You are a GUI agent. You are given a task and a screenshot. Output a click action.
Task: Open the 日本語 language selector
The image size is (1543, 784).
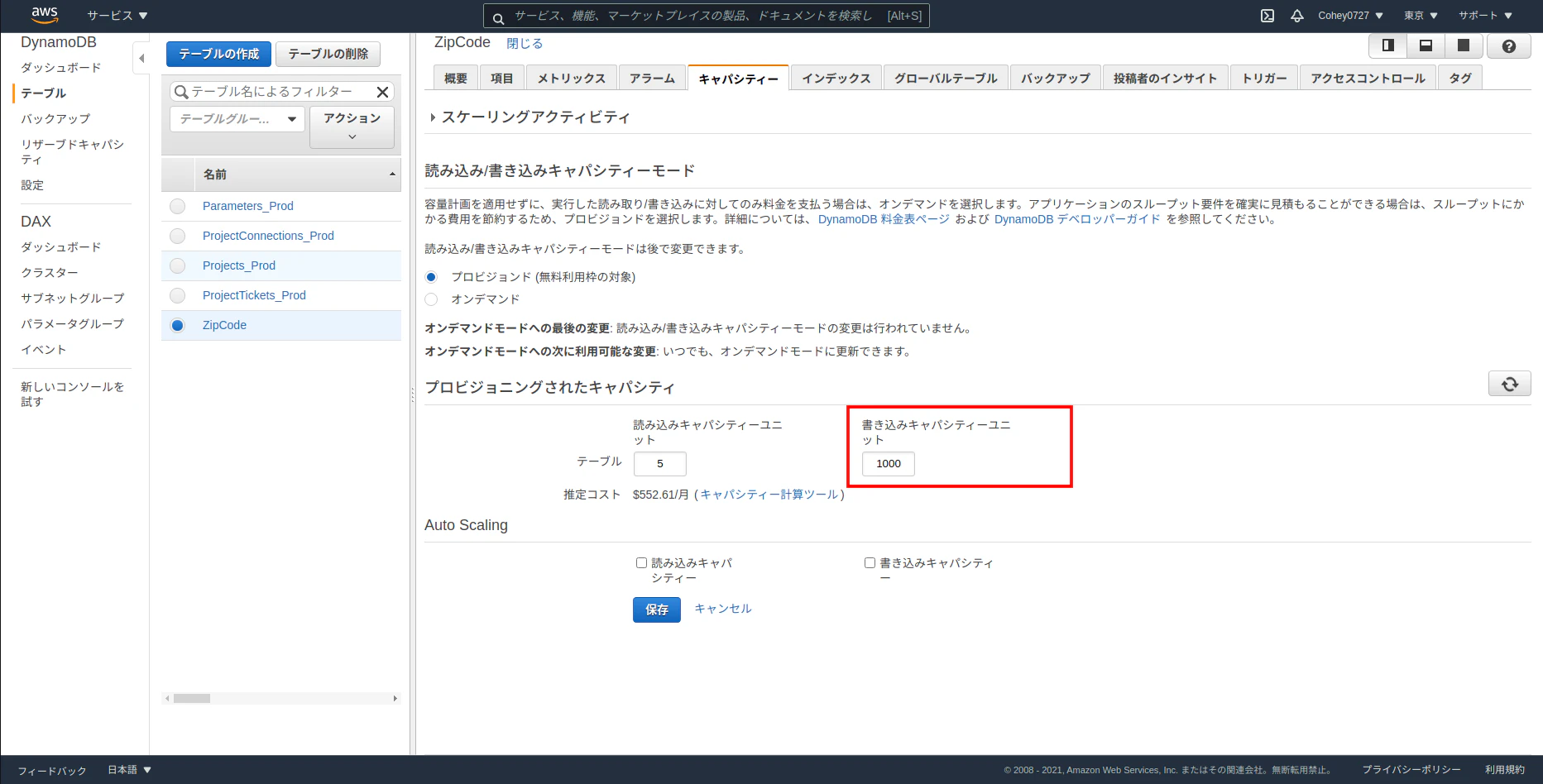click(x=130, y=770)
